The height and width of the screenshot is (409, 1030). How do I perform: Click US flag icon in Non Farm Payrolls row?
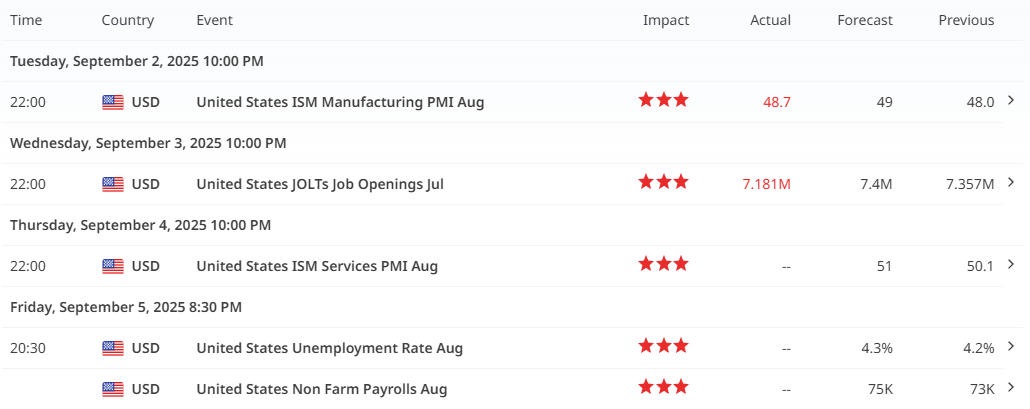[x=113, y=389]
